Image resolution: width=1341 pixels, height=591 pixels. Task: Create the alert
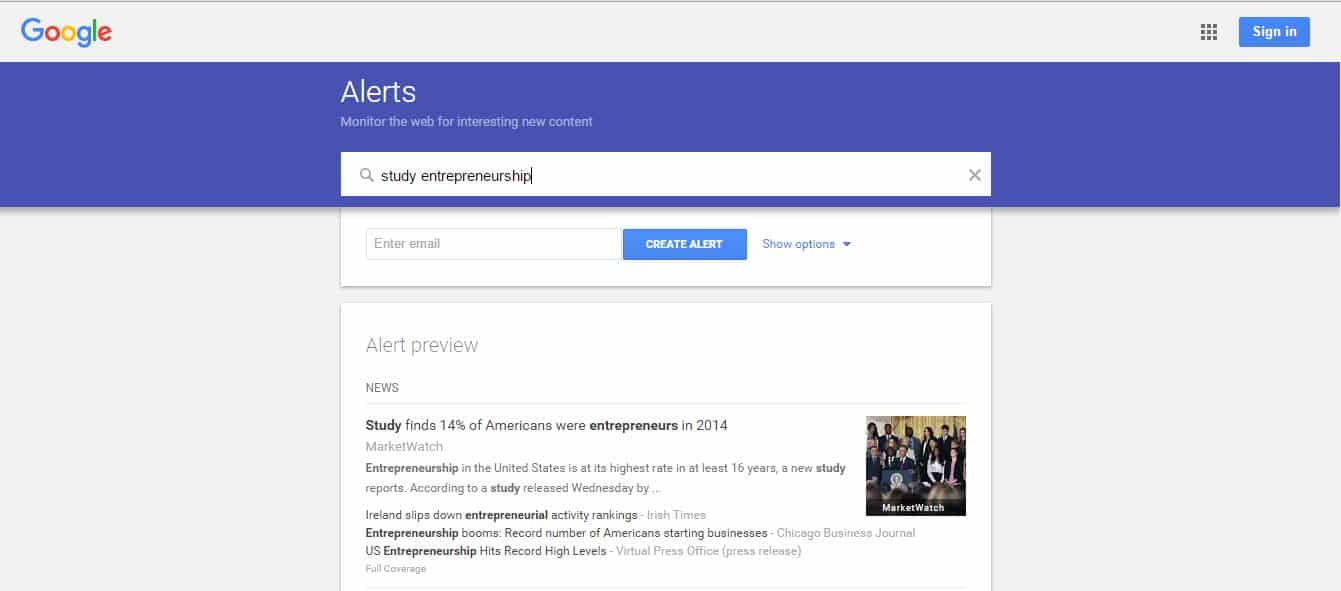684,244
